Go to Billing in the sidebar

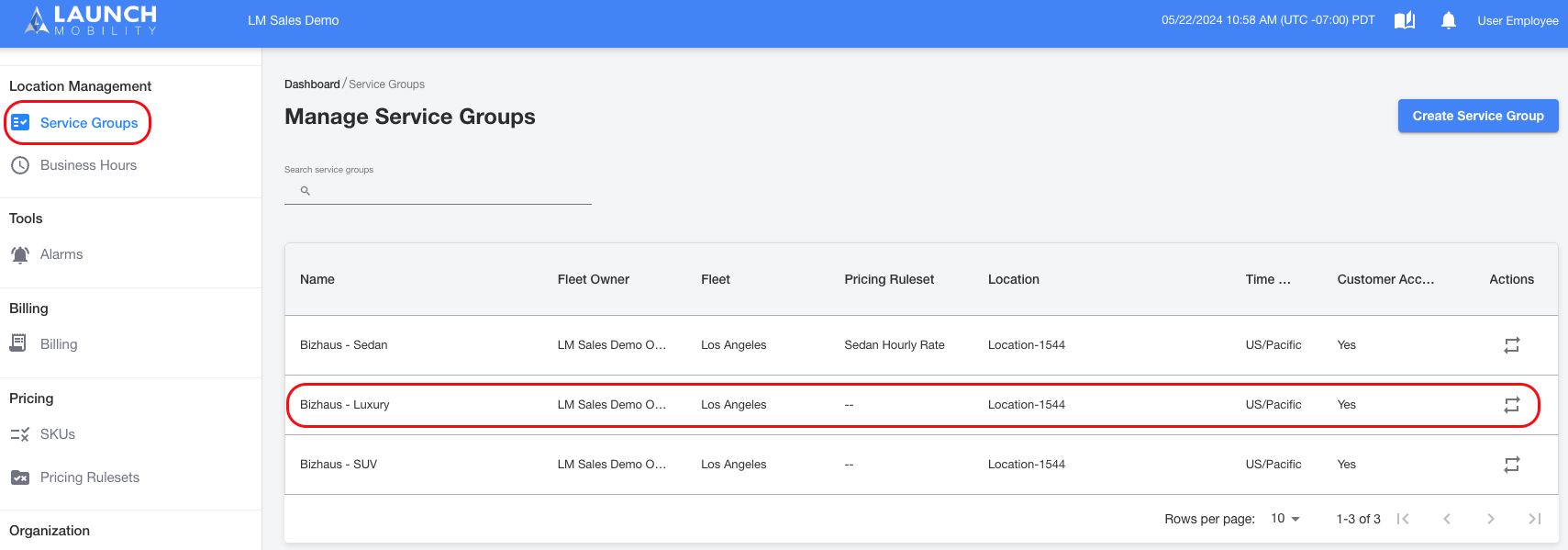[x=59, y=344]
